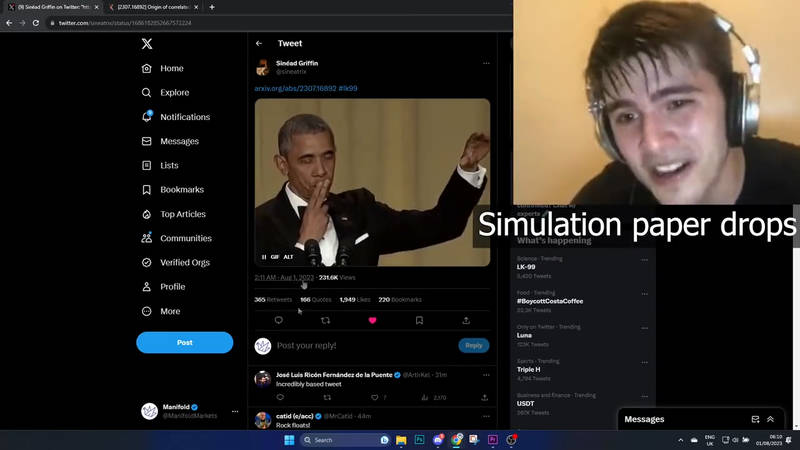Click the taskbar Search box
This screenshot has width=800, height=450.
click(x=345, y=440)
